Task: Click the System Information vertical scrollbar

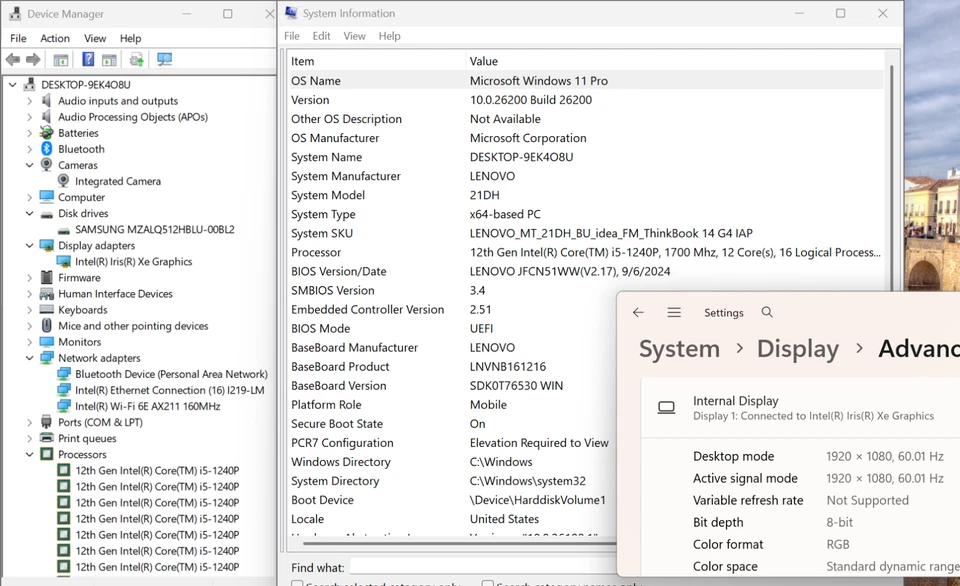Action: pyautogui.click(x=891, y=178)
